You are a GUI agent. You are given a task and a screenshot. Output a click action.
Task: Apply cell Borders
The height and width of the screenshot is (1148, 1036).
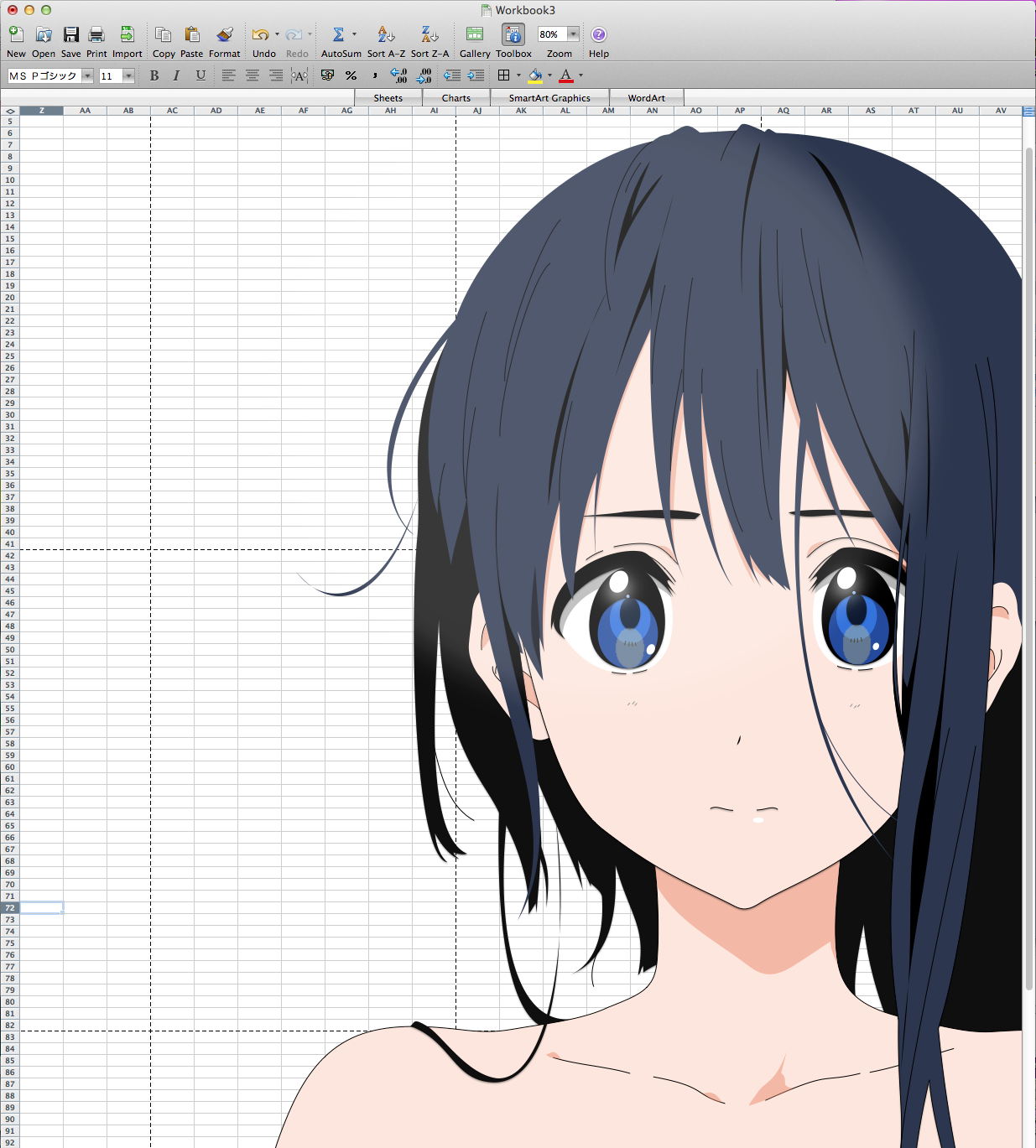point(503,75)
